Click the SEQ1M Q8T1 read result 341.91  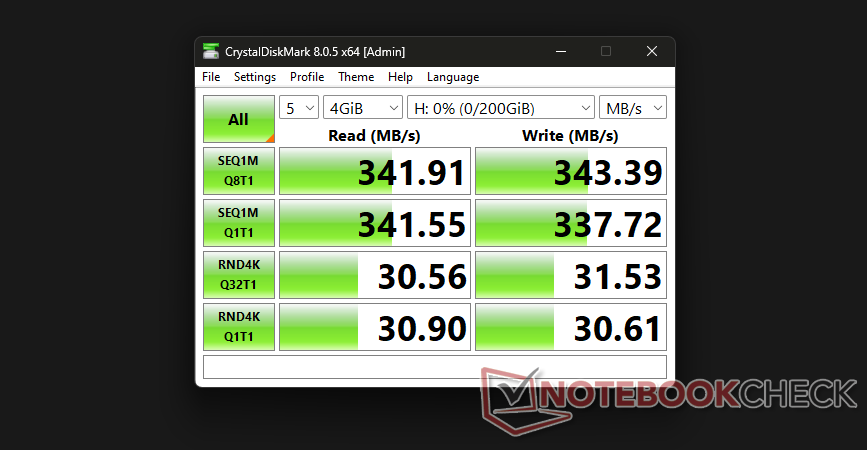373,172
